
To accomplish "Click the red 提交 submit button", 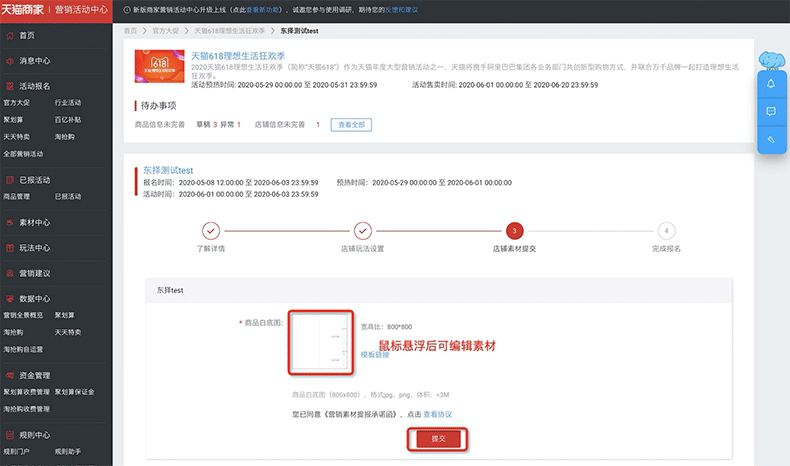I will click(437, 438).
